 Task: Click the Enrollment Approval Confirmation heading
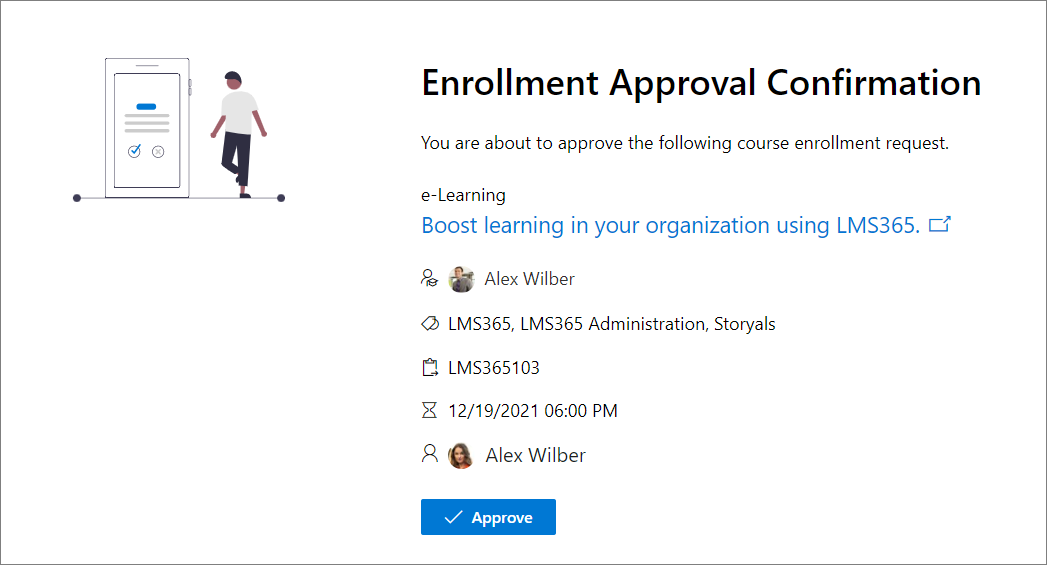(x=701, y=83)
